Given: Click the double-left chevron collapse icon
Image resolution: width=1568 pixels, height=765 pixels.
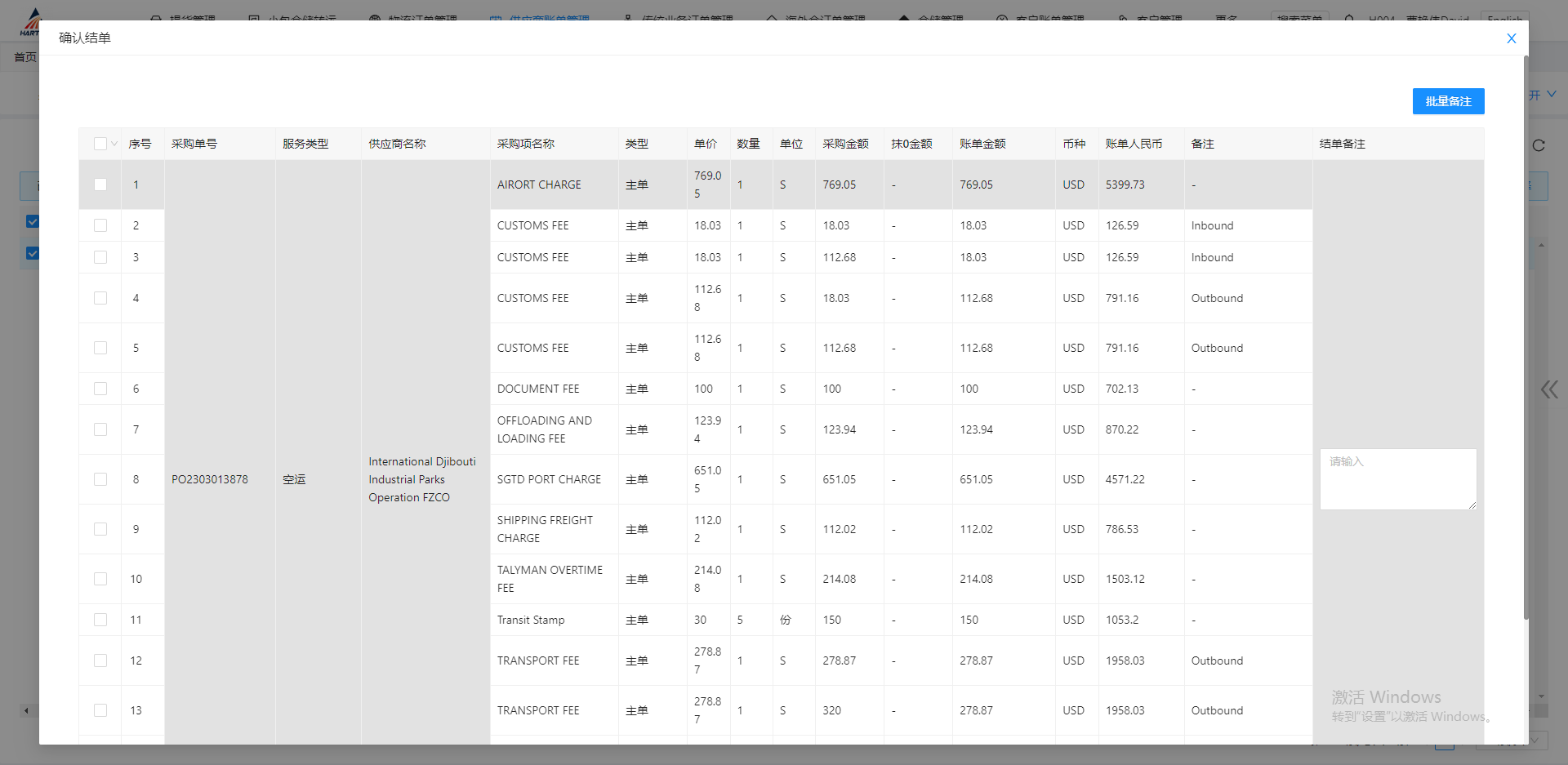Looking at the screenshot, I should tap(1548, 389).
